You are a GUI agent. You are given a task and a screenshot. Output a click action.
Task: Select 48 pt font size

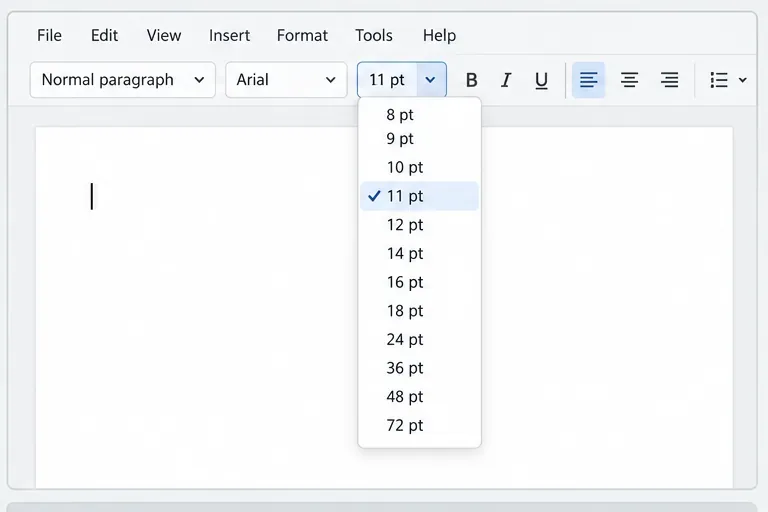(x=419, y=397)
